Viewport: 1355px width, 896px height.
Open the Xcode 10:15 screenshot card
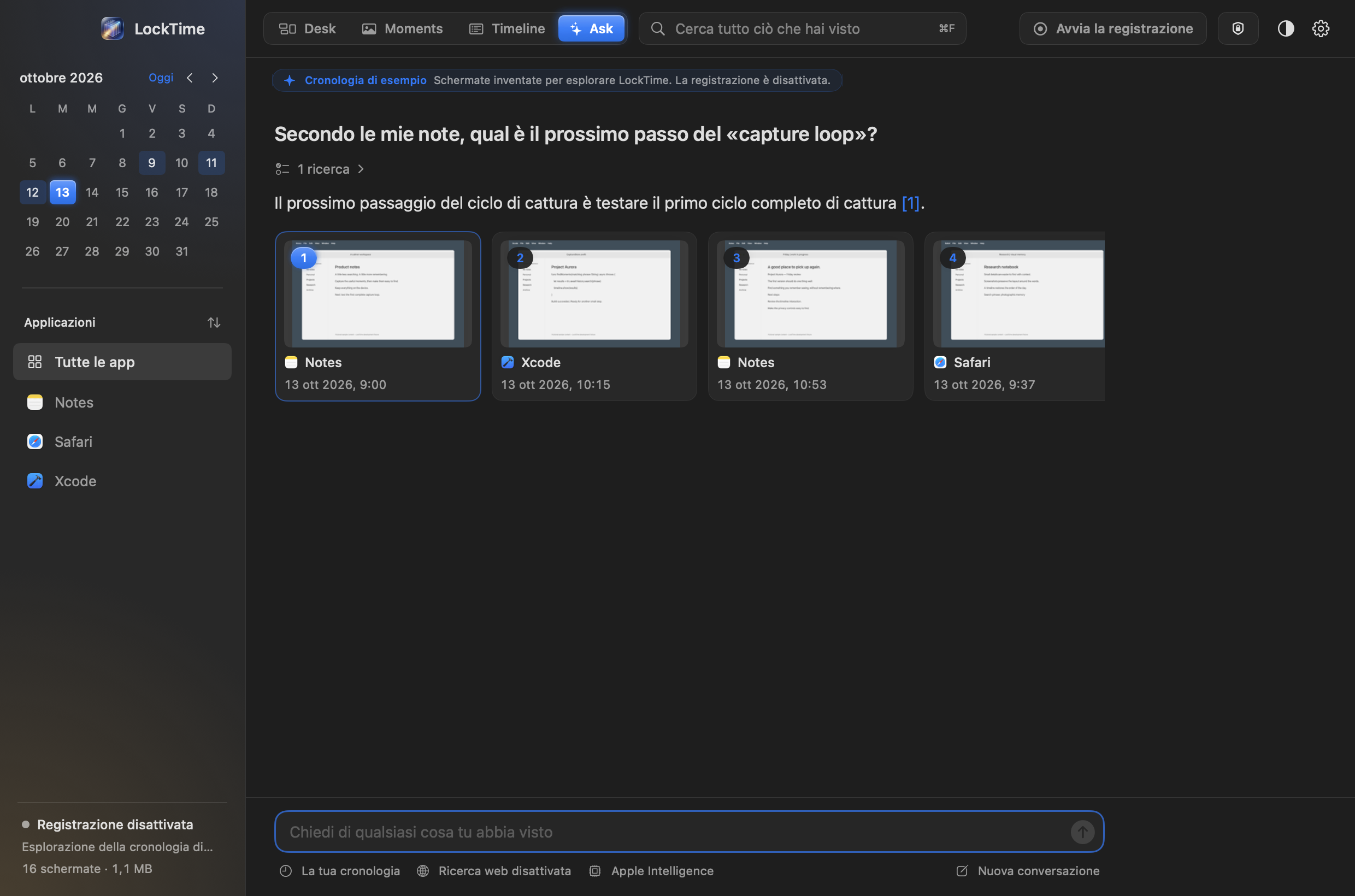594,316
